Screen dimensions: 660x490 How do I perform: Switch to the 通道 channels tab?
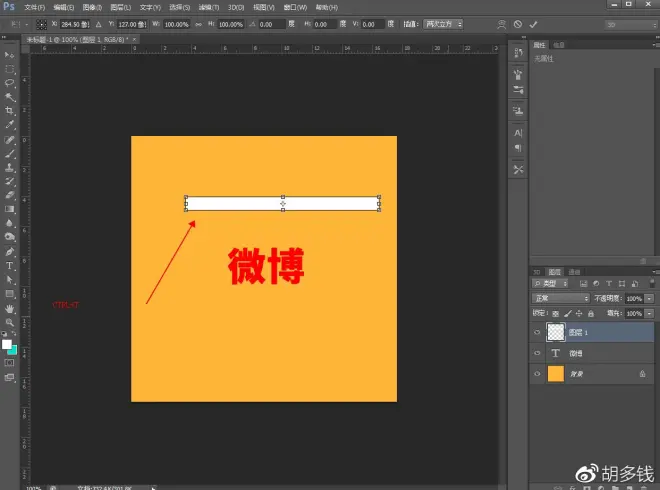coord(574,272)
